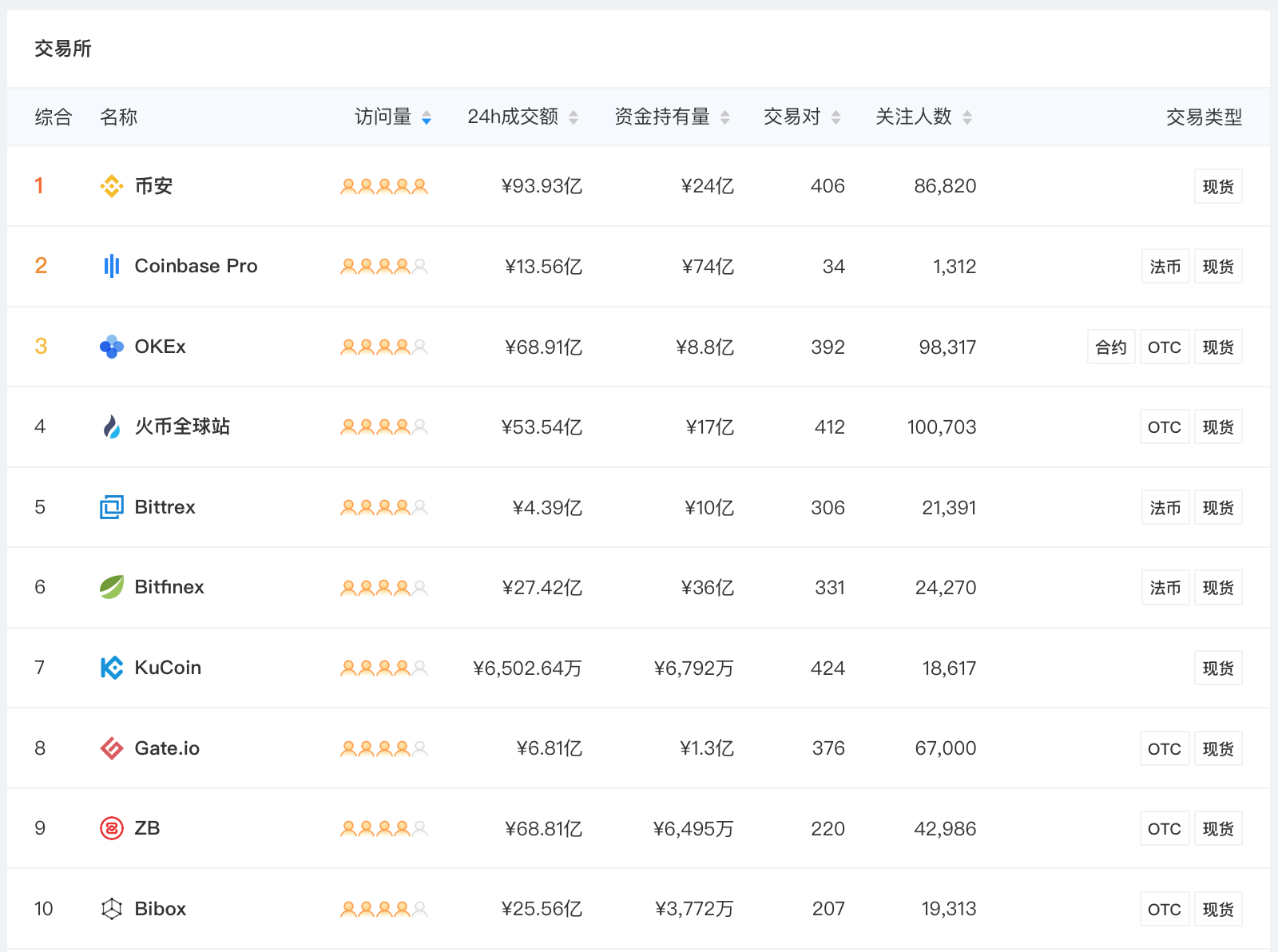Image resolution: width=1278 pixels, height=952 pixels.
Task: Click Bitfinex visit rating icons
Action: pos(384,588)
